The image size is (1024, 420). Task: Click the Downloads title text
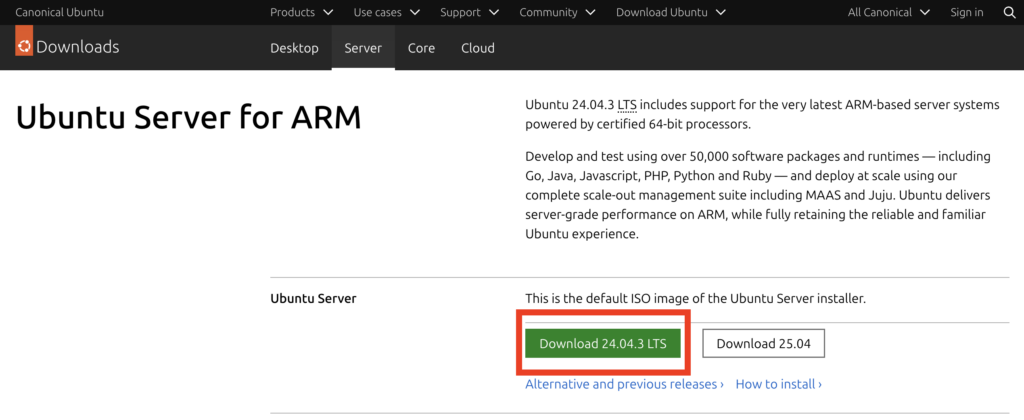coord(77,47)
